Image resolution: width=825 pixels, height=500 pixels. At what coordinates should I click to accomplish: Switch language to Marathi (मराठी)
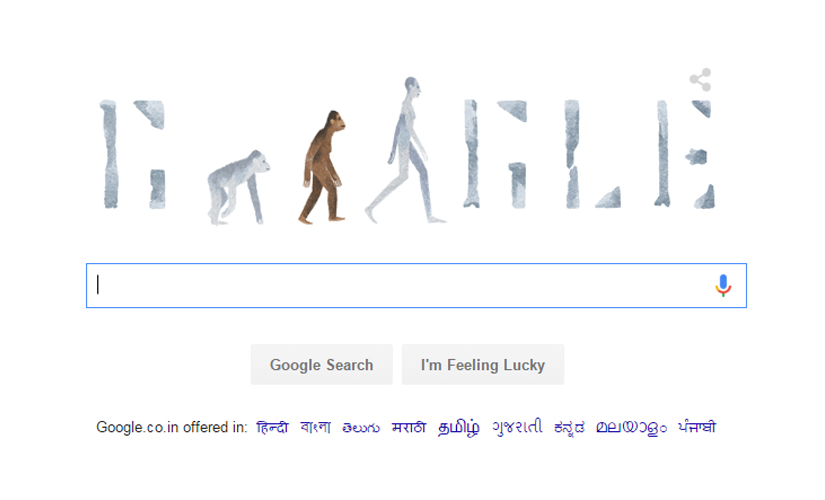click(x=409, y=427)
